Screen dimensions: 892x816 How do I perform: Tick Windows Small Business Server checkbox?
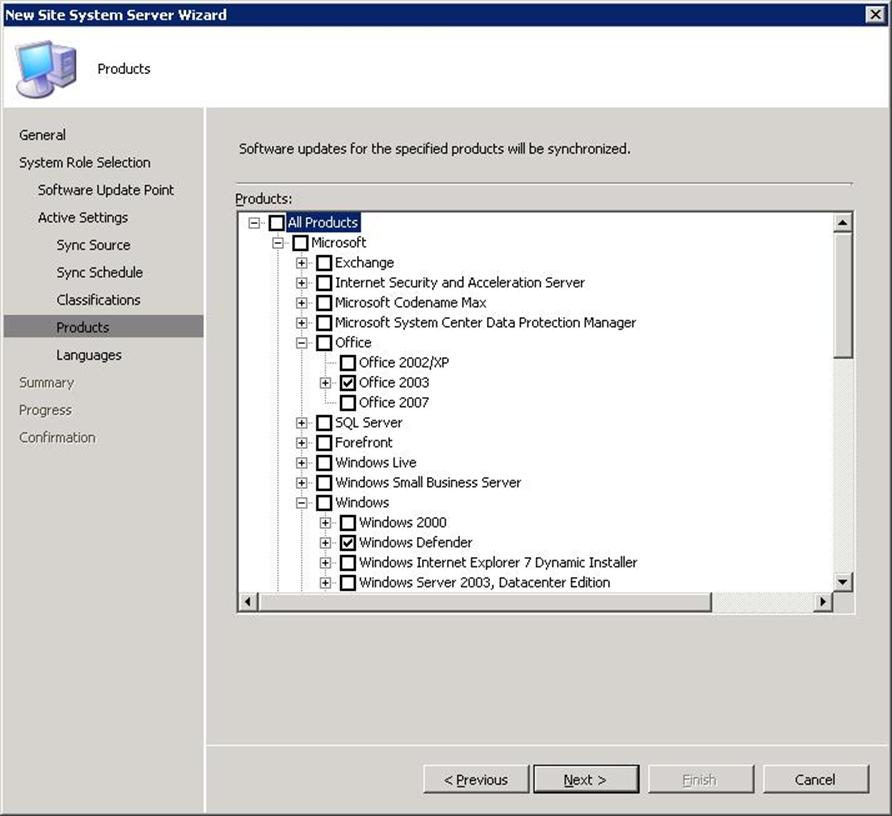pos(324,483)
